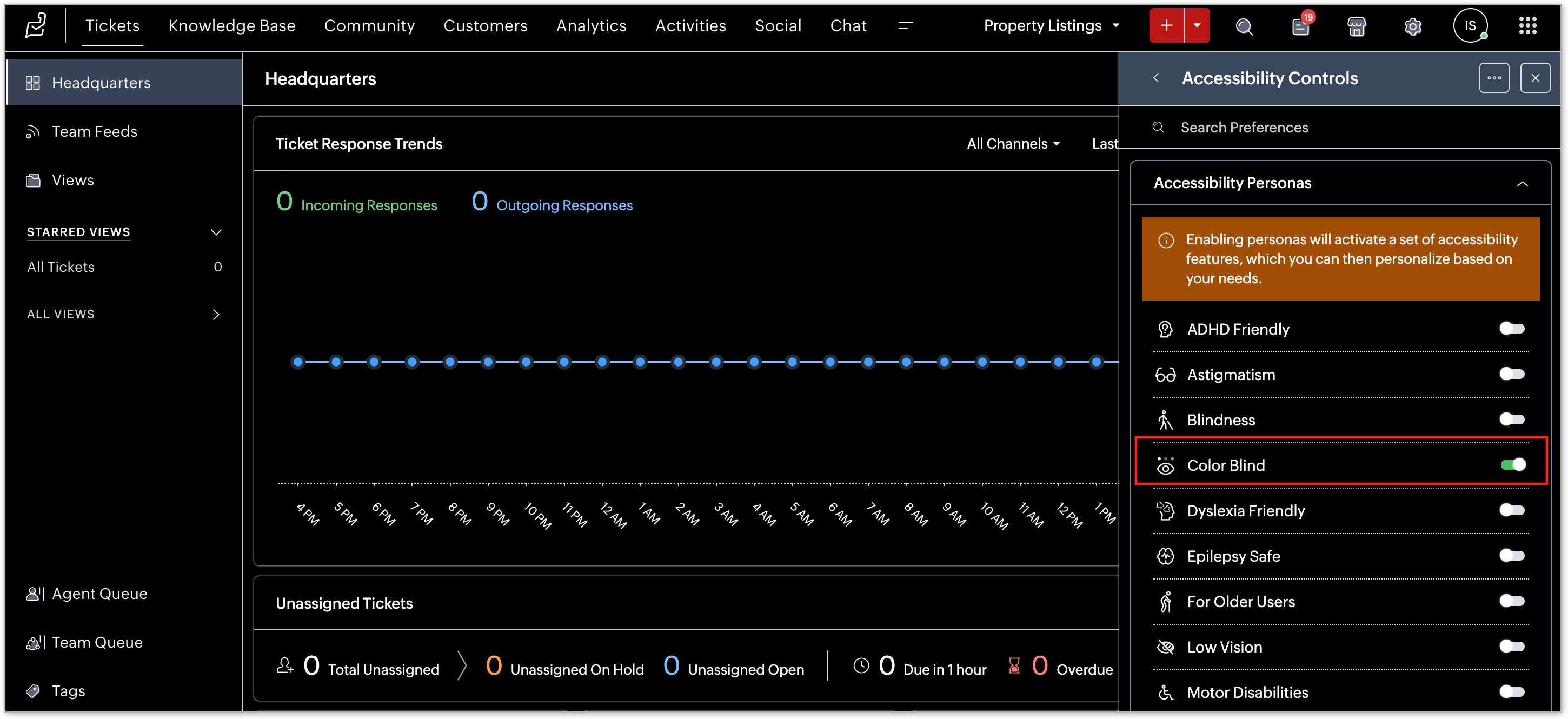Collapse the Accessibility Personas section
The height and width of the screenshot is (719, 1568).
pos(1523,183)
